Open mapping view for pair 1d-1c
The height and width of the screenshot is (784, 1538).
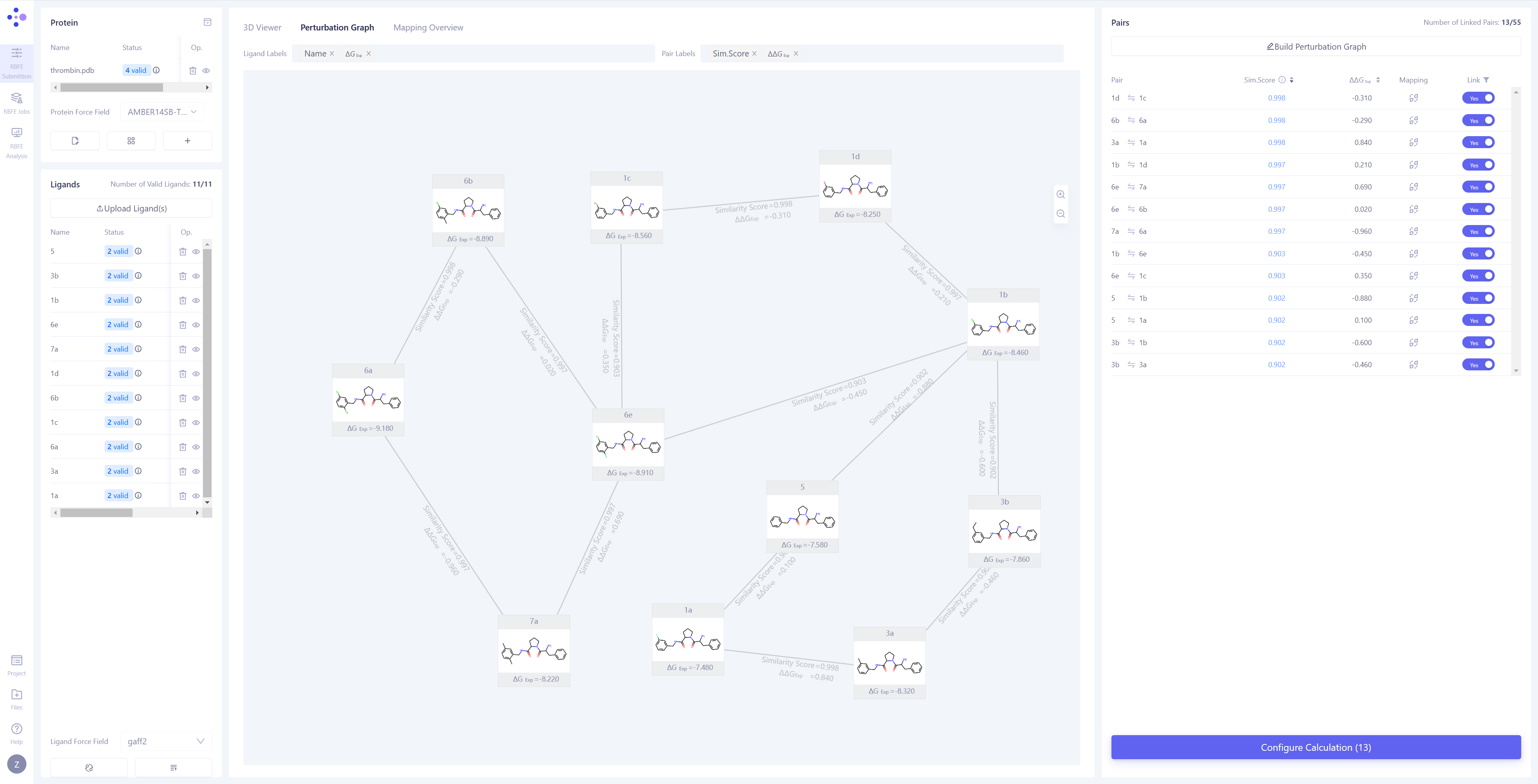coord(1413,97)
